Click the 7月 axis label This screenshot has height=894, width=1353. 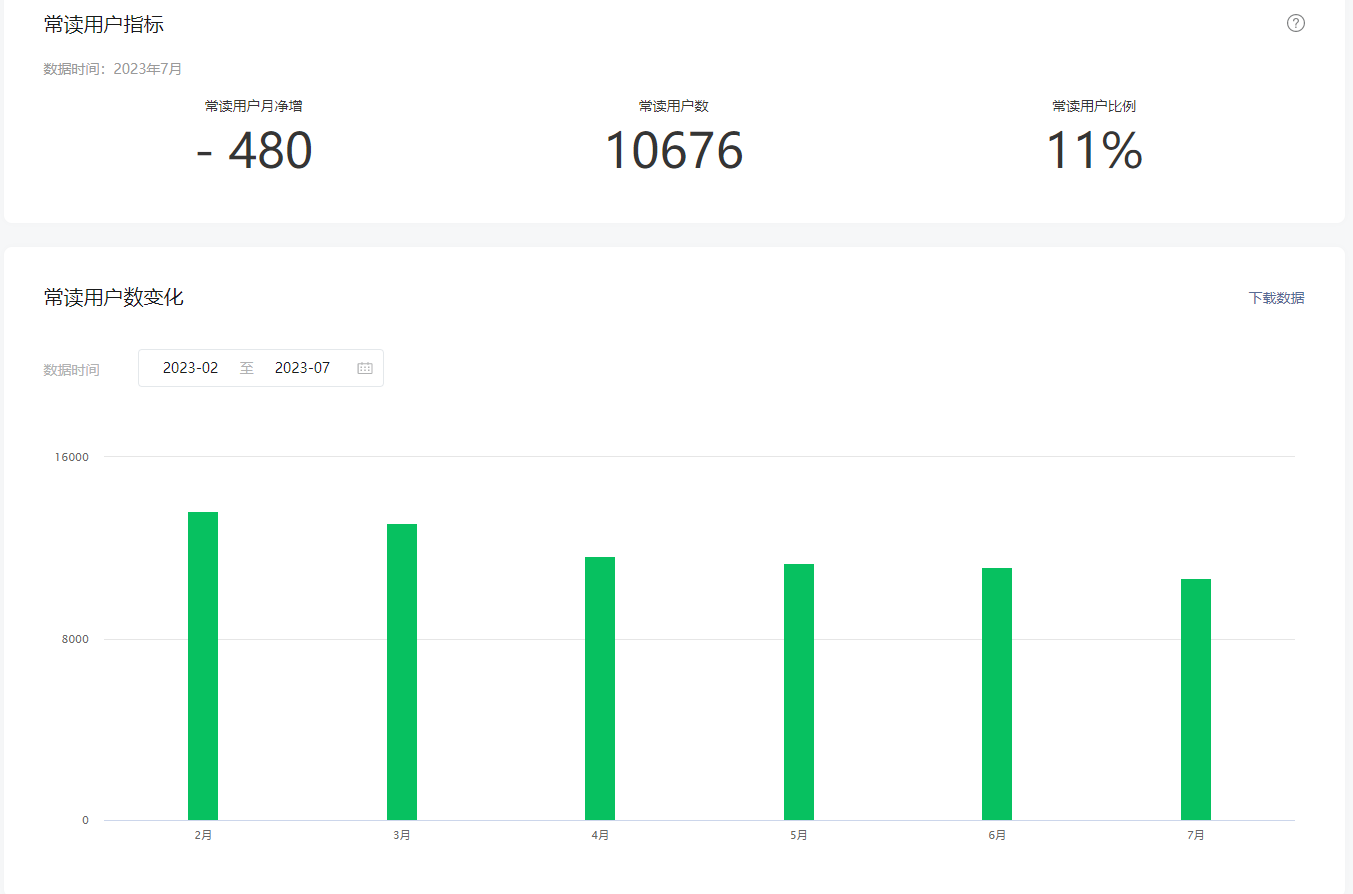(1196, 835)
